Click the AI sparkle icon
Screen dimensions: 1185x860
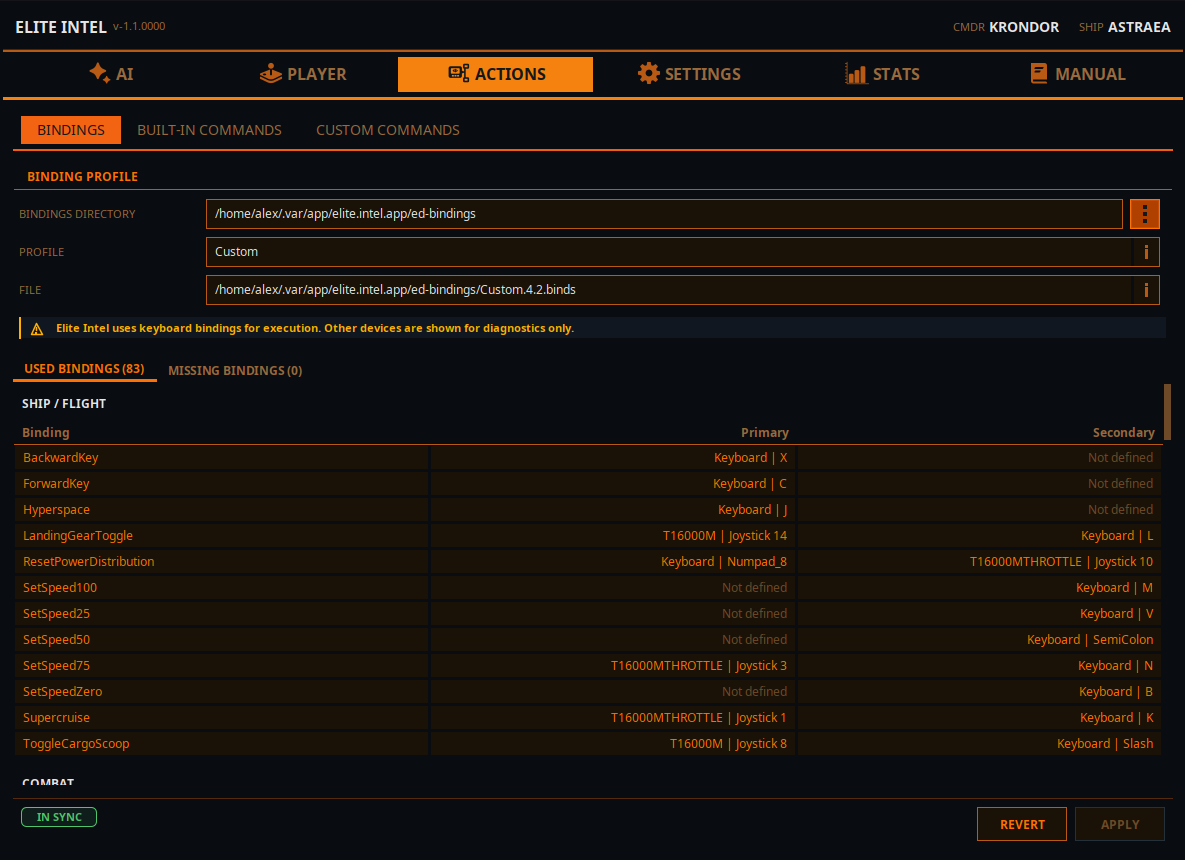pos(99,73)
